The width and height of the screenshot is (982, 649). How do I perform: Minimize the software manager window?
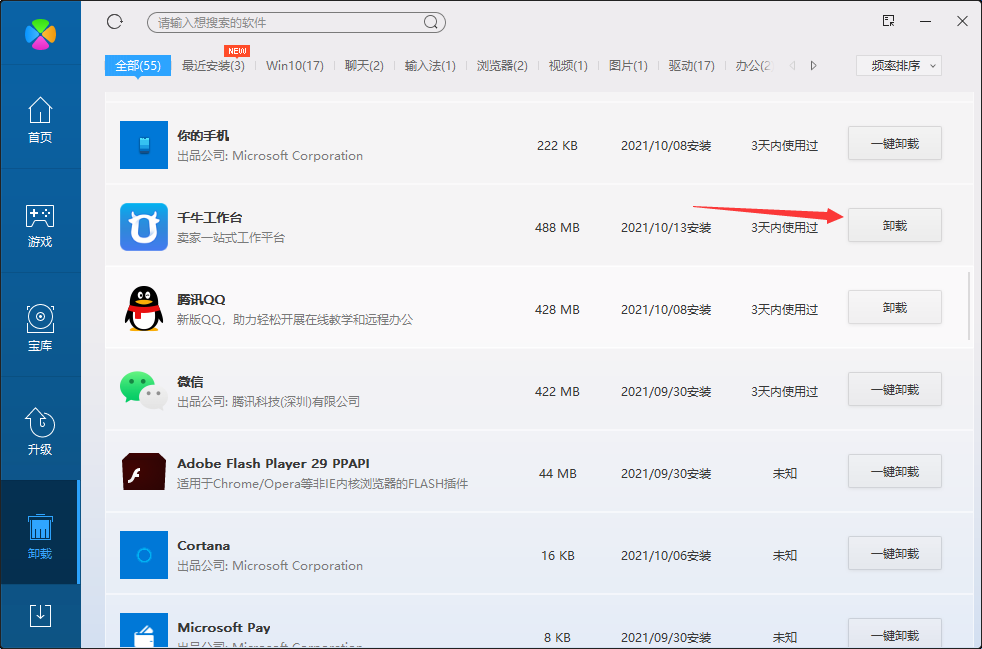coord(926,21)
